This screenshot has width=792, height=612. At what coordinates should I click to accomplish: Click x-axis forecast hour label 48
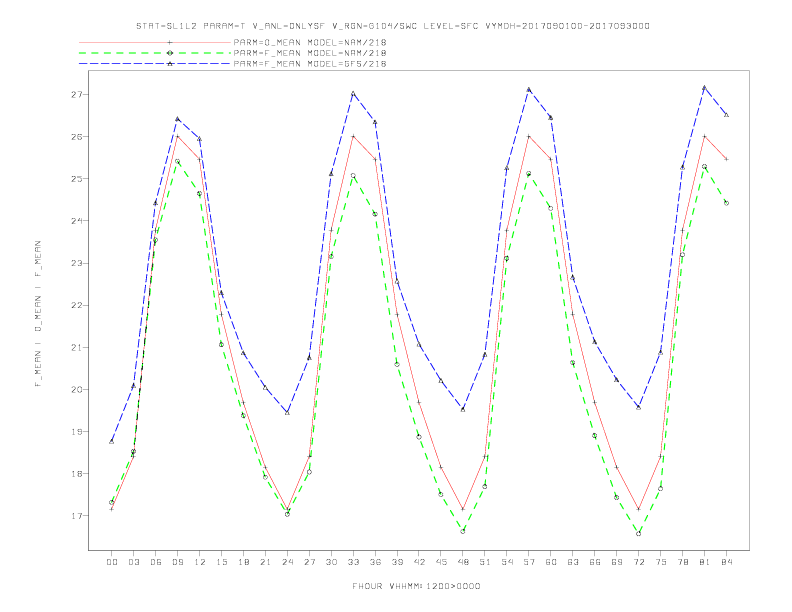[463, 562]
